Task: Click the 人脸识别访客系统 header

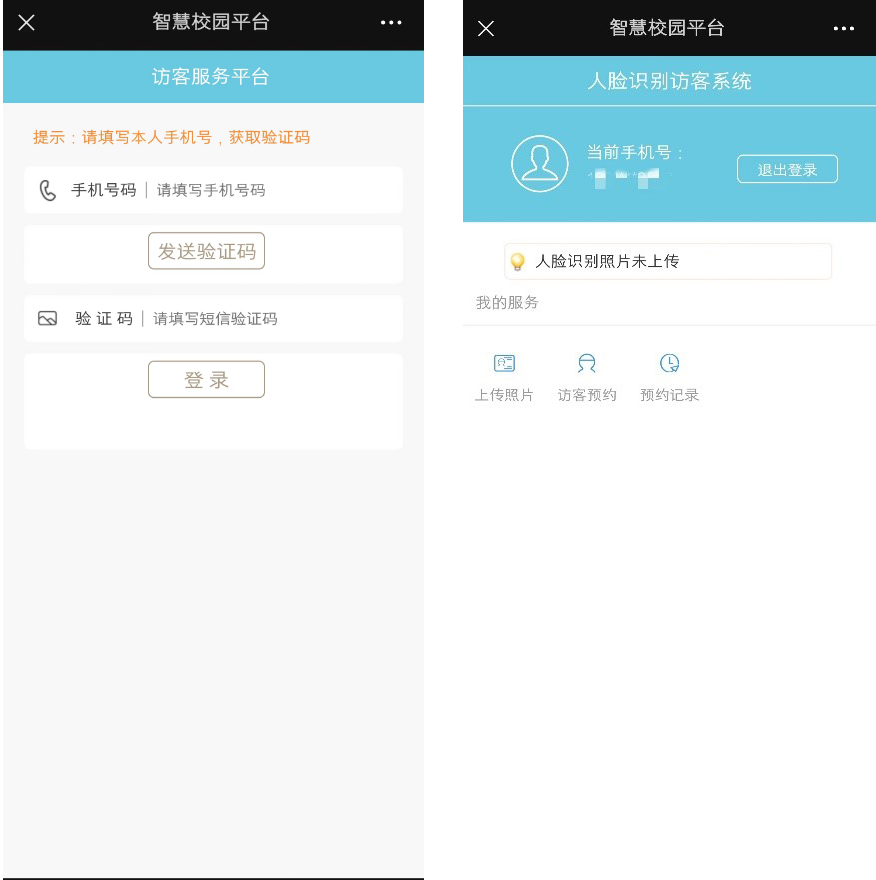Action: [669, 81]
